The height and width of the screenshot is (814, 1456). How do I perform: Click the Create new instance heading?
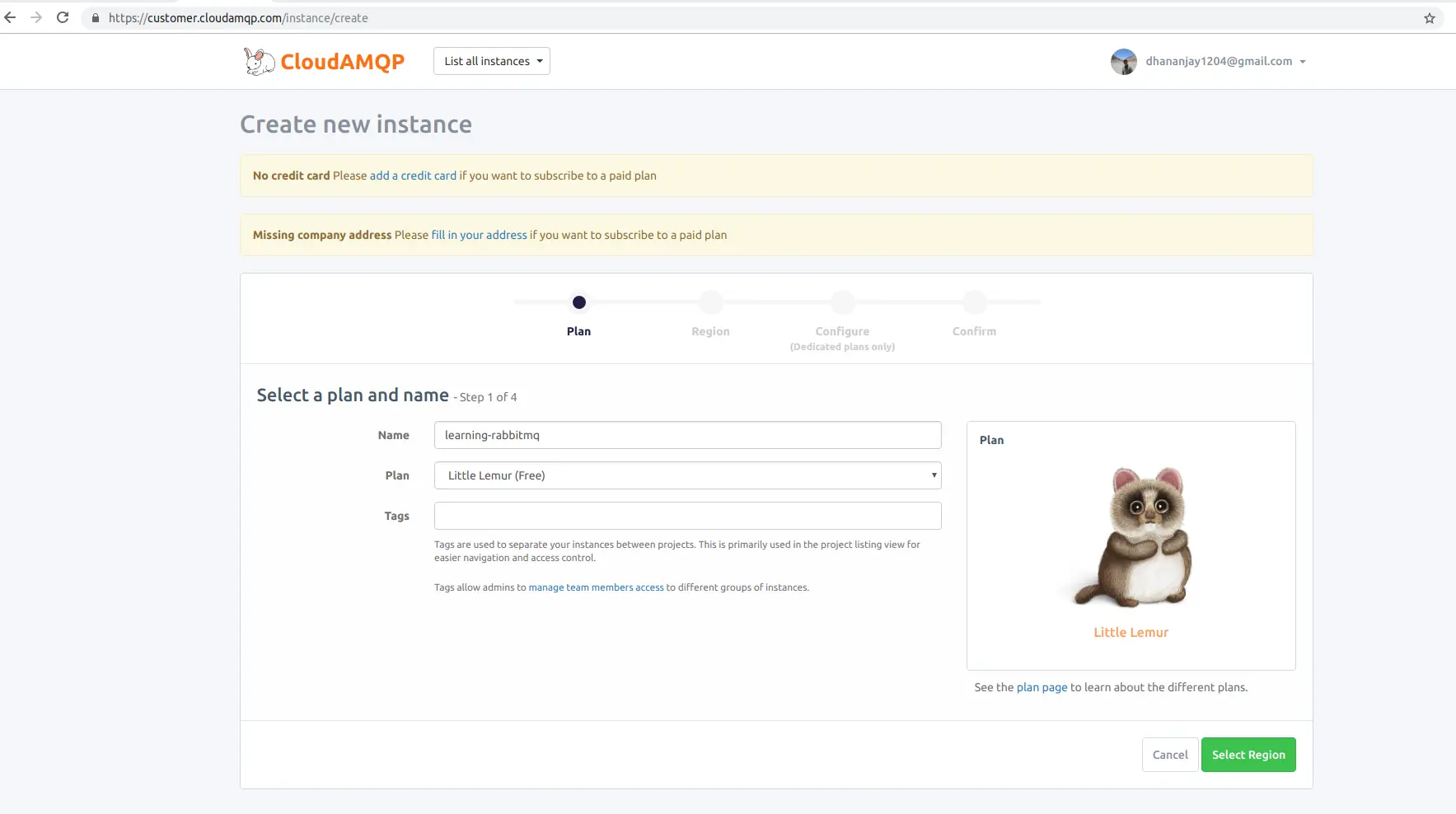[x=356, y=124]
